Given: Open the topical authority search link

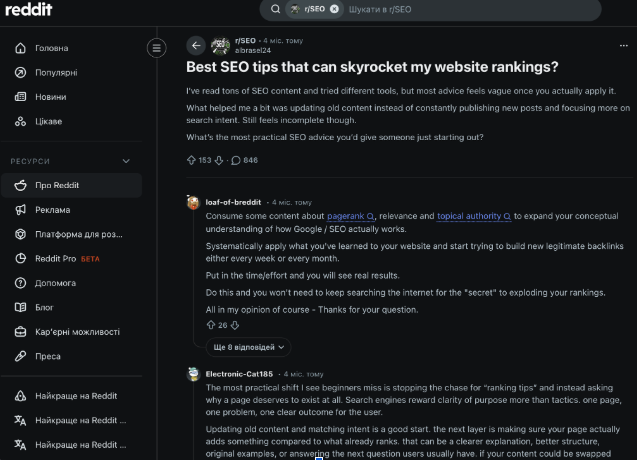Looking at the screenshot, I should click(474, 216).
